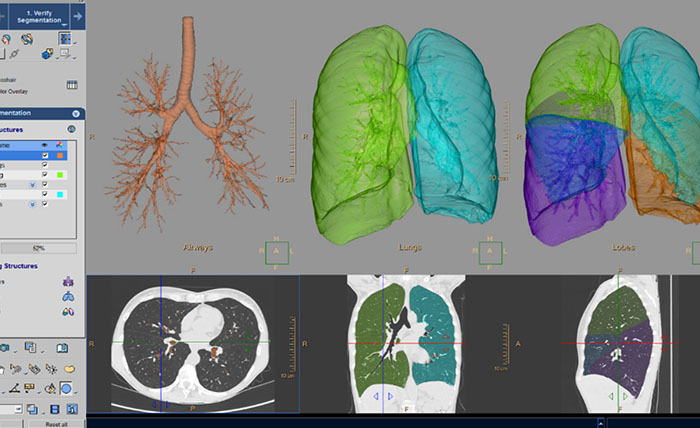Click the rotating head 3D preset icon
Viewport: 700px width, 428px height.
(27, 39)
